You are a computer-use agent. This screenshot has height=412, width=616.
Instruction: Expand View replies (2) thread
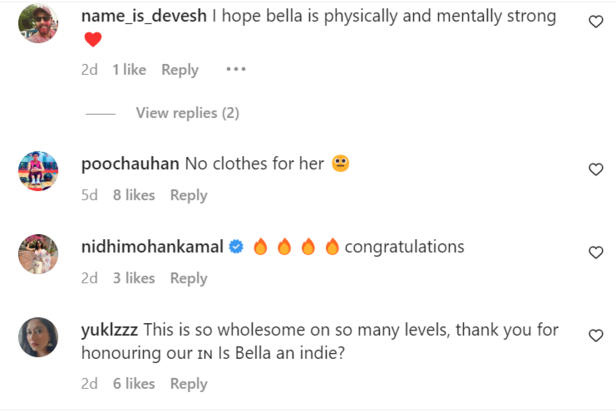[x=187, y=113]
